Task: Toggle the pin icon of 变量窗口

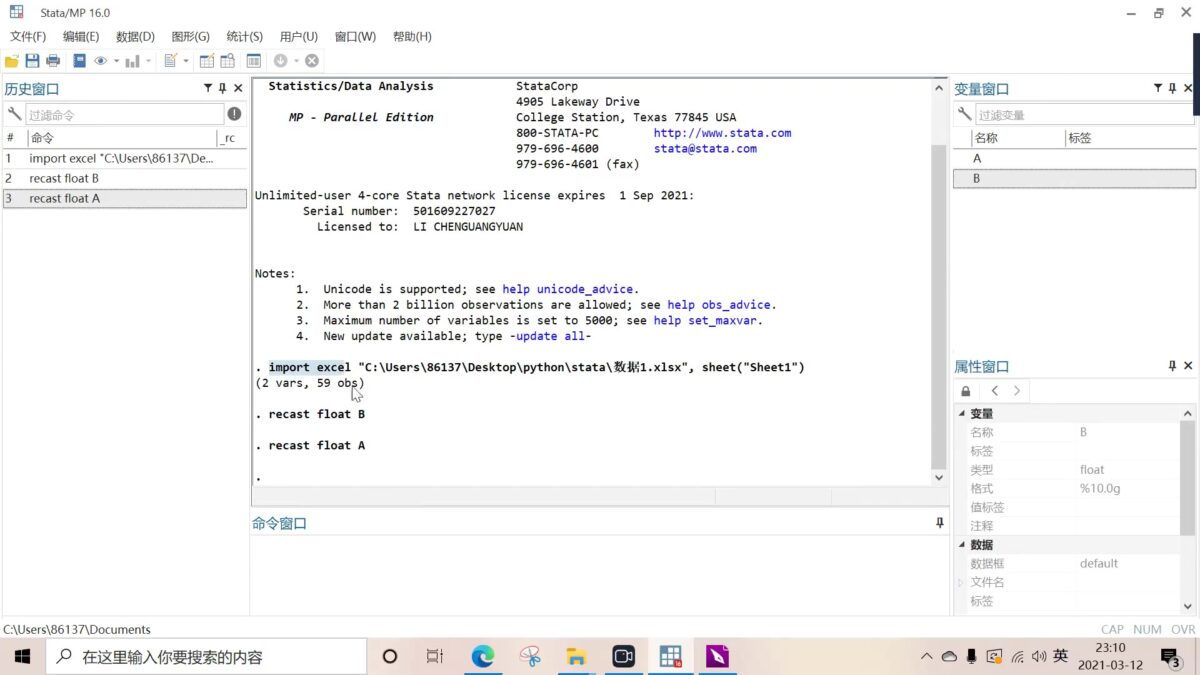Action: pyautogui.click(x=1173, y=88)
